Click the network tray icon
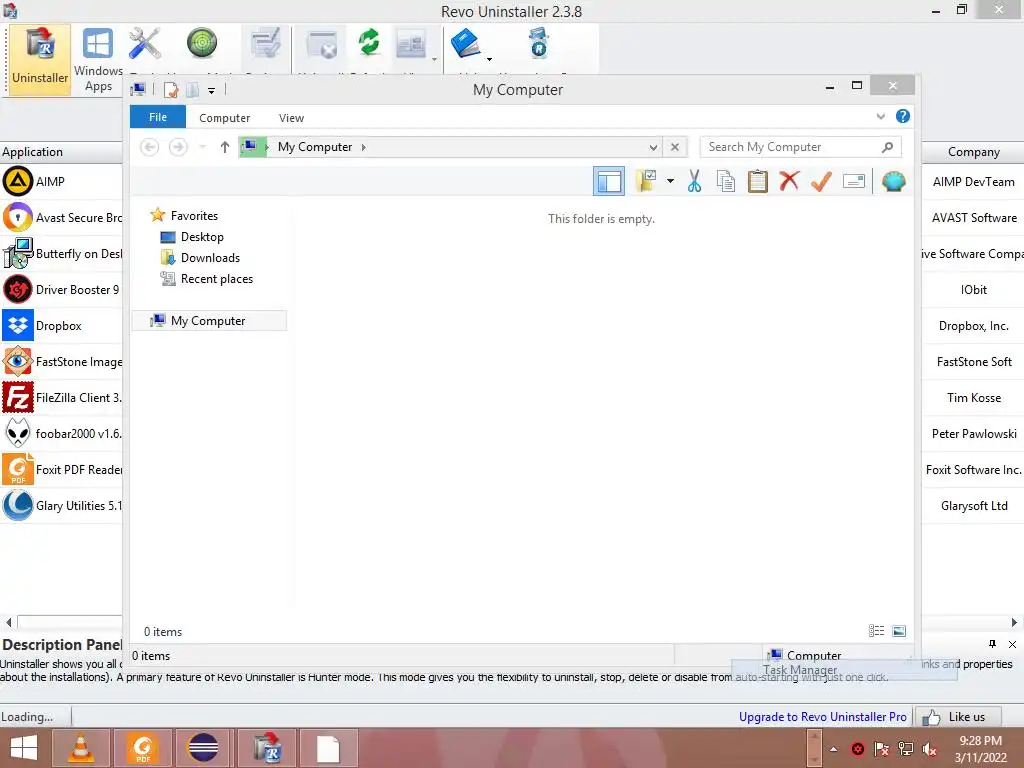 906,749
